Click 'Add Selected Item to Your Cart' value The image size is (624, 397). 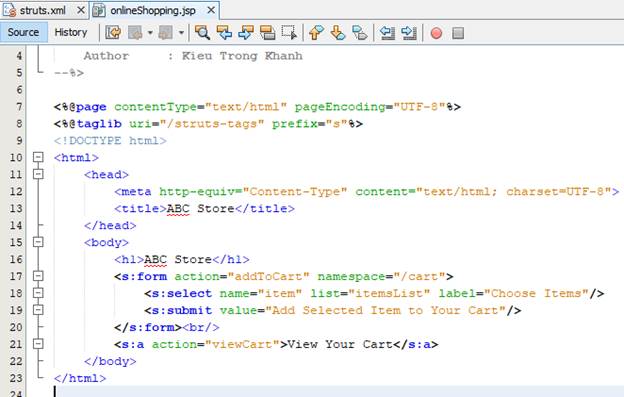385,310
